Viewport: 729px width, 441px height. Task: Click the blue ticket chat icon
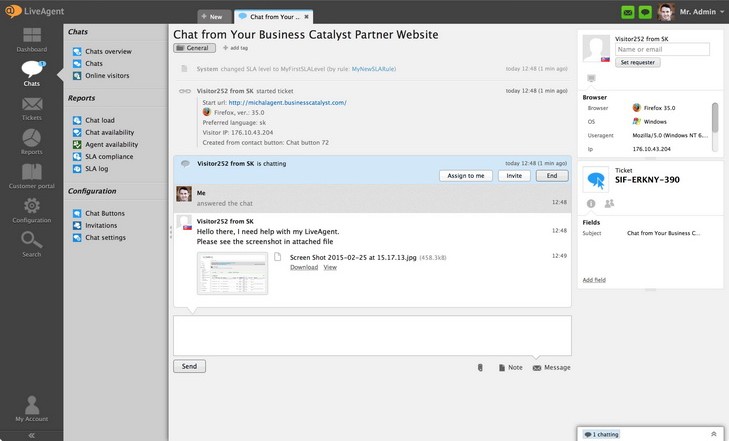596,180
